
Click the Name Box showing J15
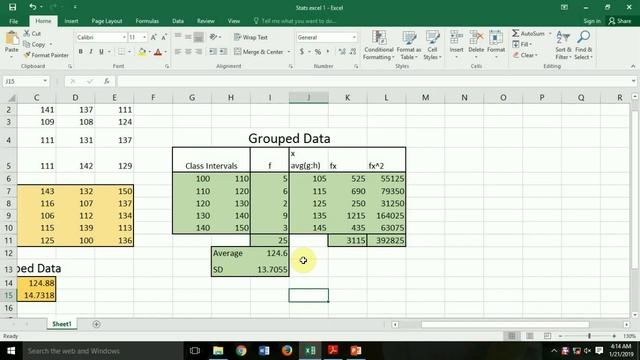tap(25, 81)
